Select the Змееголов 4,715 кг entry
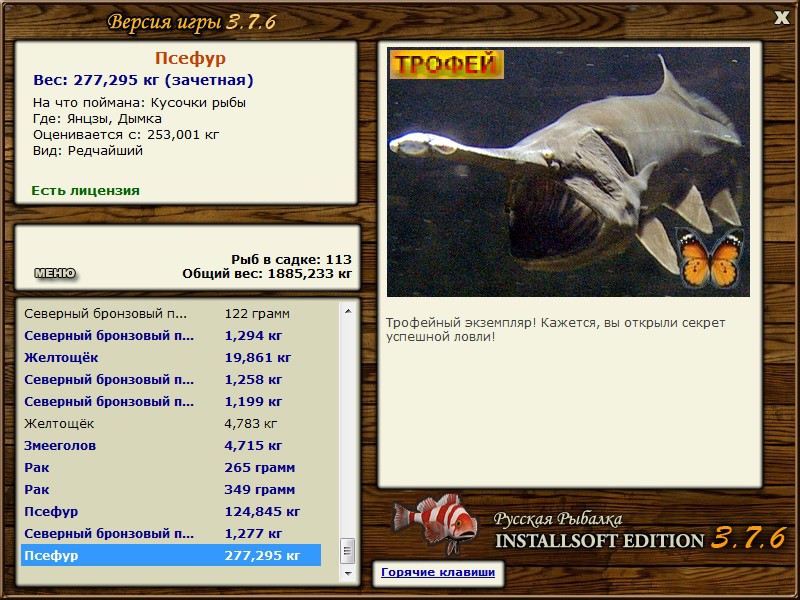Screen dimensions: 800x600 pyautogui.click(x=171, y=445)
